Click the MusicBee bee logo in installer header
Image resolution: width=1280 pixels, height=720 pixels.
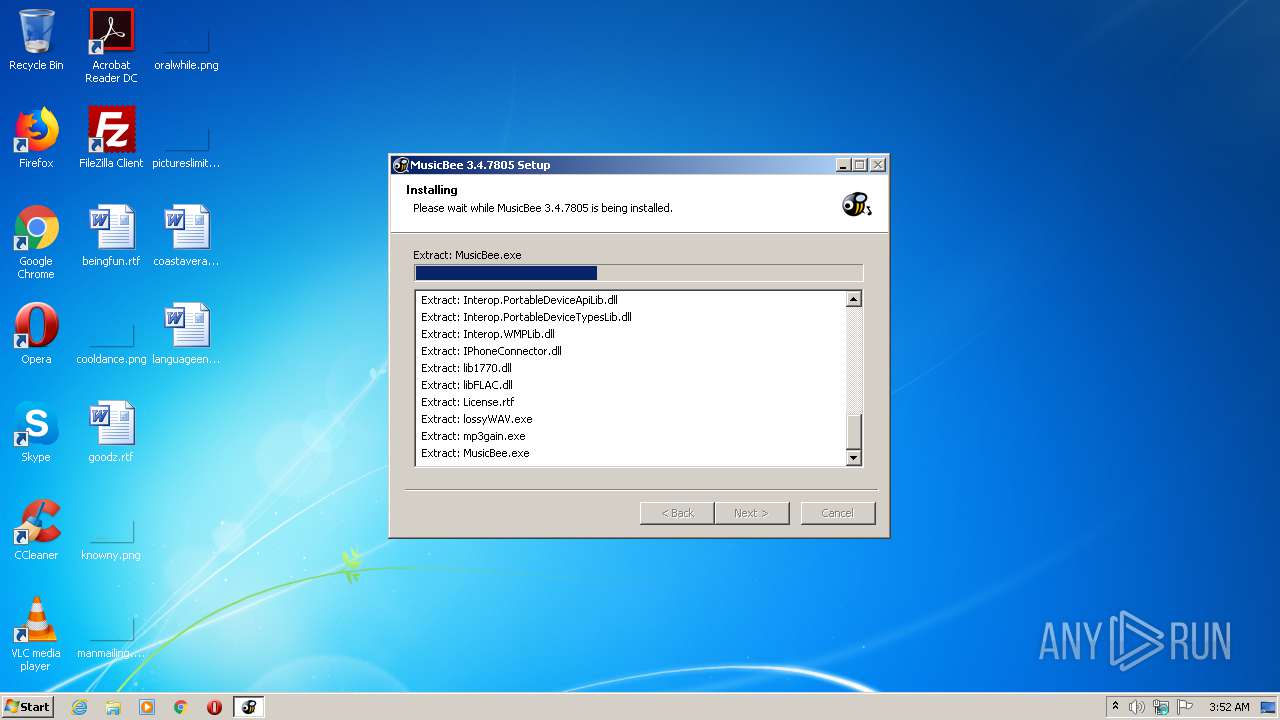pos(856,204)
